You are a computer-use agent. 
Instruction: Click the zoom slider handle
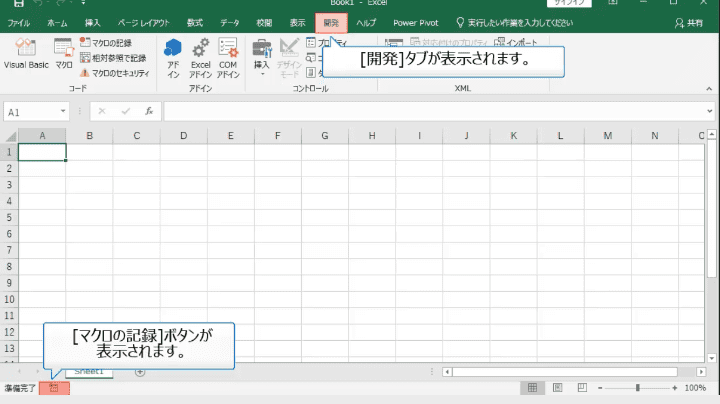pyautogui.click(x=637, y=388)
